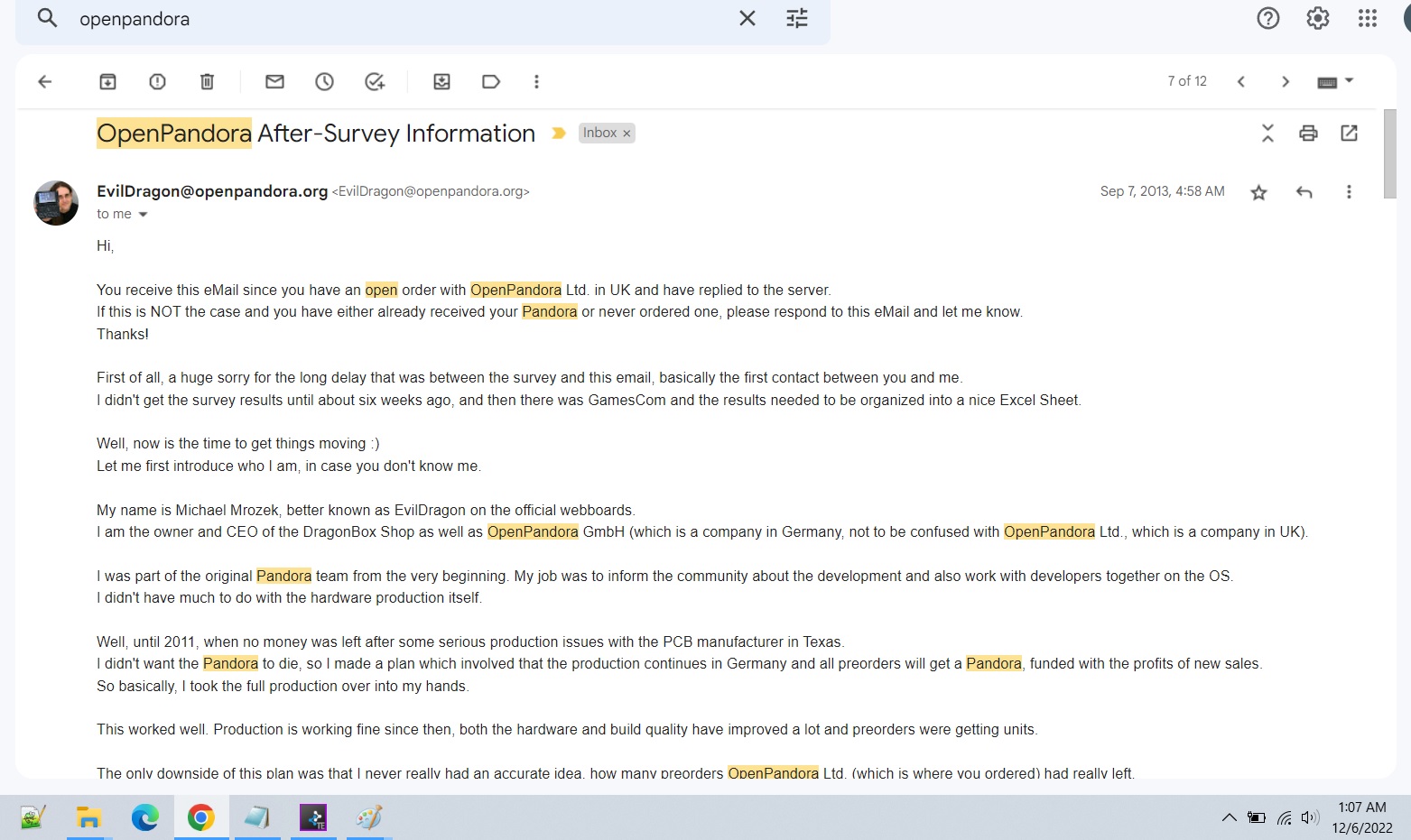Open the input tools keyboard dropdown
Viewport: 1411px width, 840px height.
[x=1349, y=81]
